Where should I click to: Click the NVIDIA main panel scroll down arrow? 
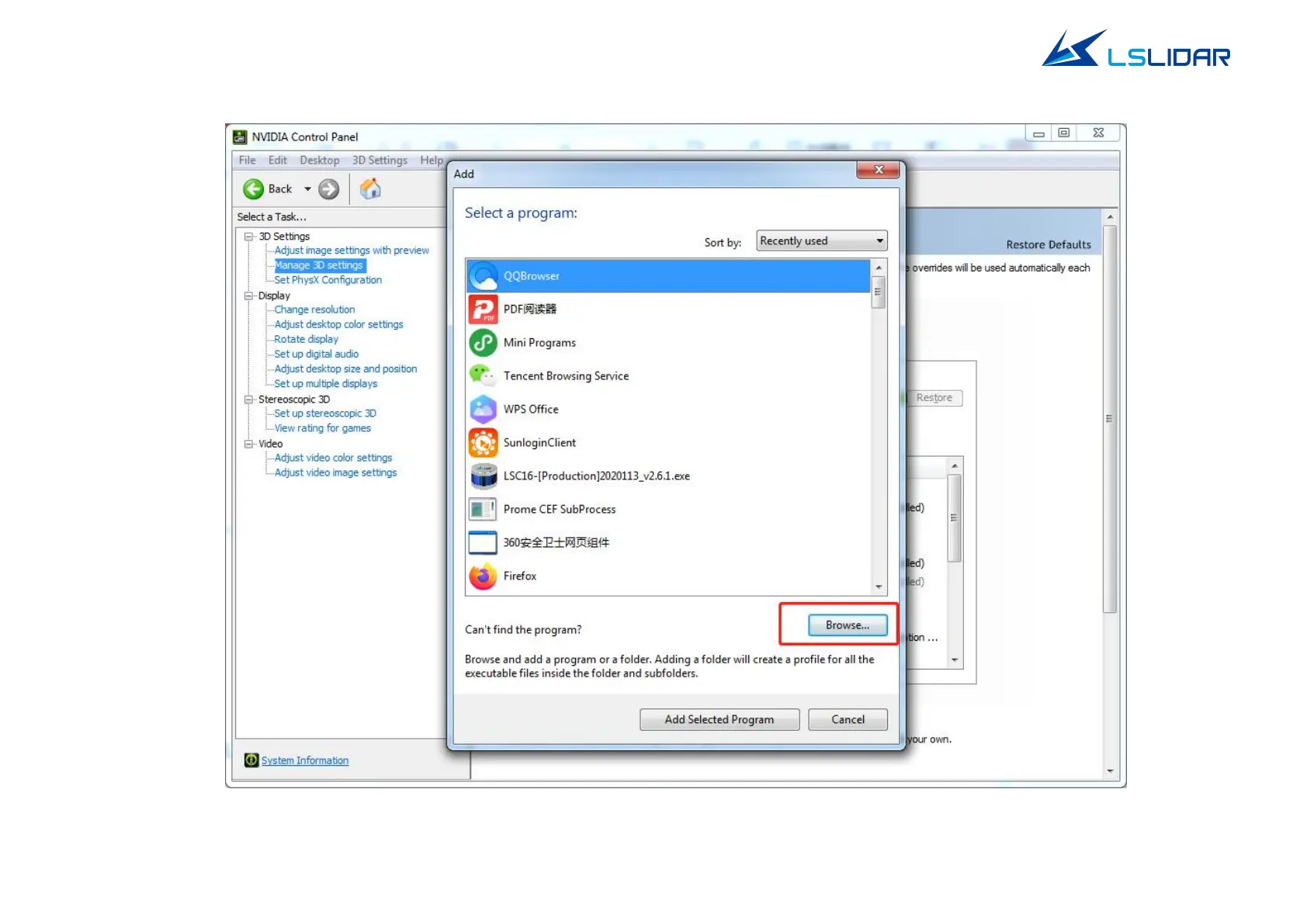point(1110,772)
